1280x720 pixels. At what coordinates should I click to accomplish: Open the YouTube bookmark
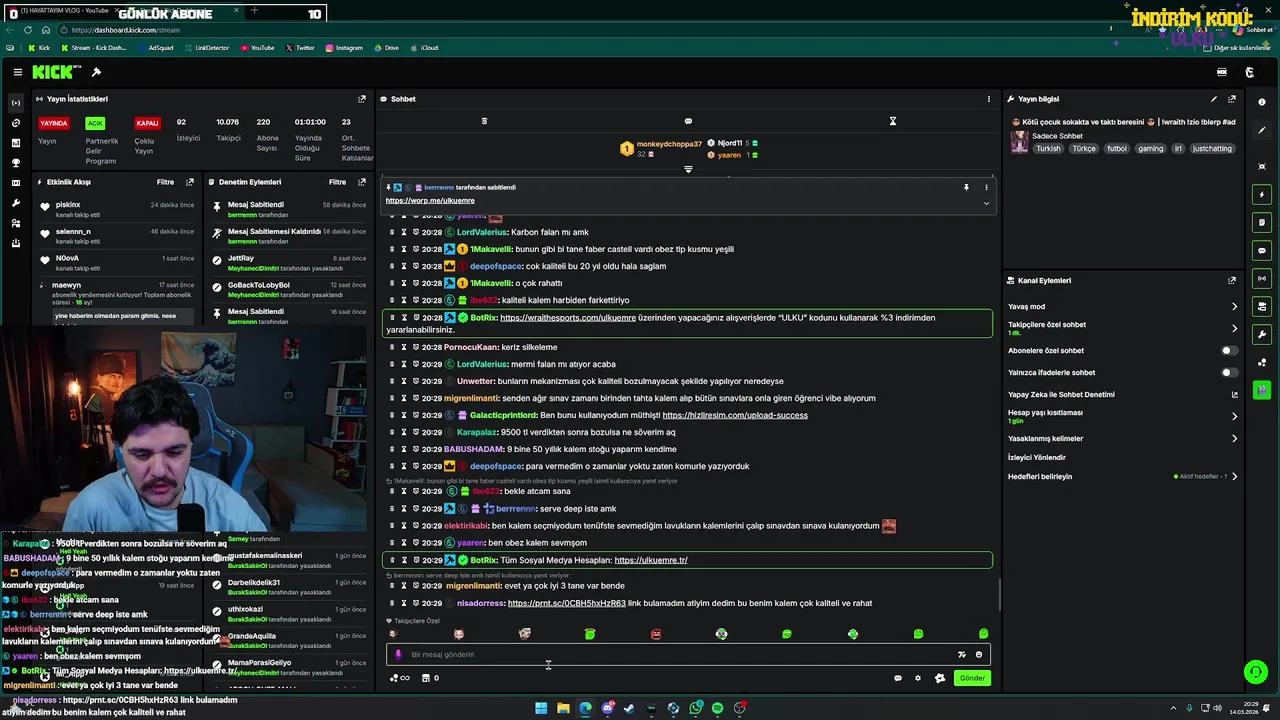coord(258,48)
